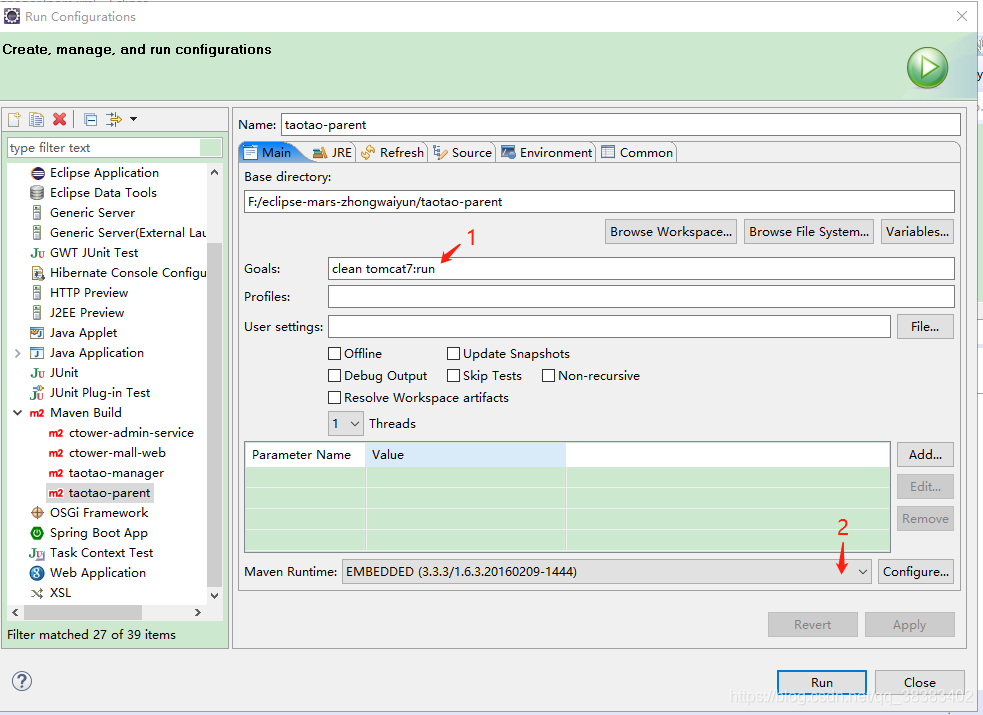Click the tree horizontal scroll right arrow

click(x=197, y=612)
